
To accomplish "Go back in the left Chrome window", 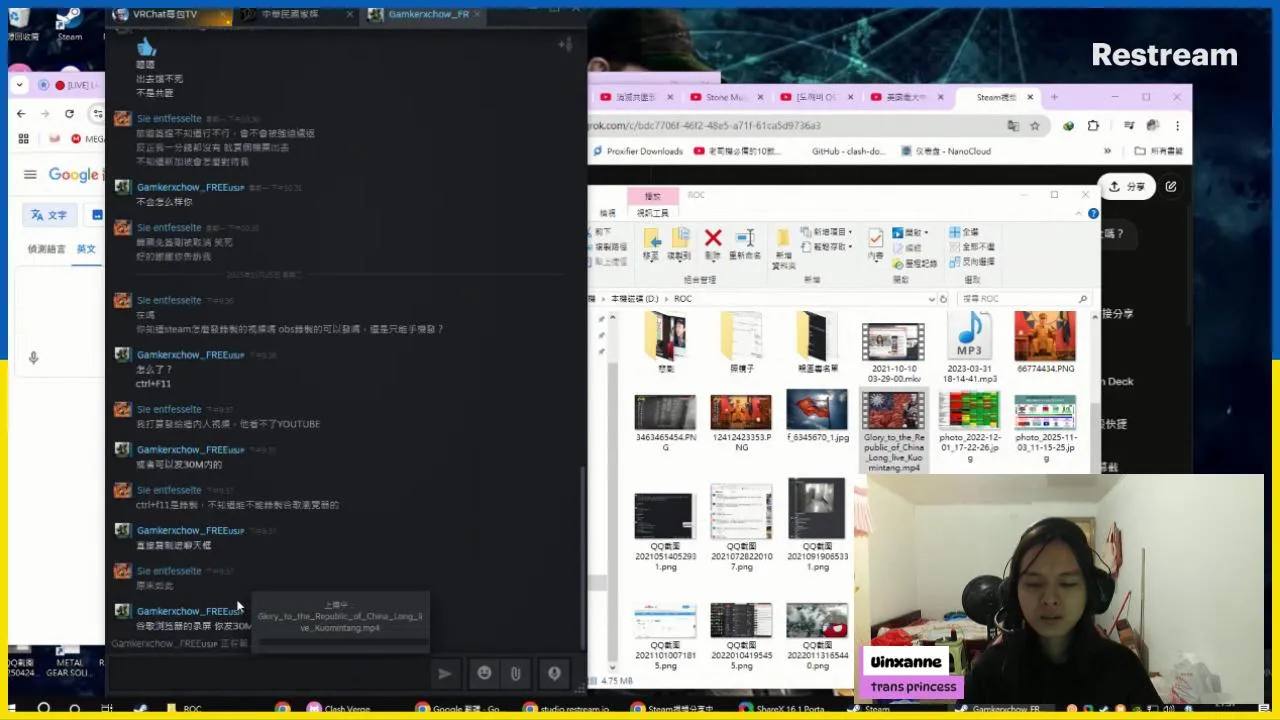I will (x=21, y=114).
